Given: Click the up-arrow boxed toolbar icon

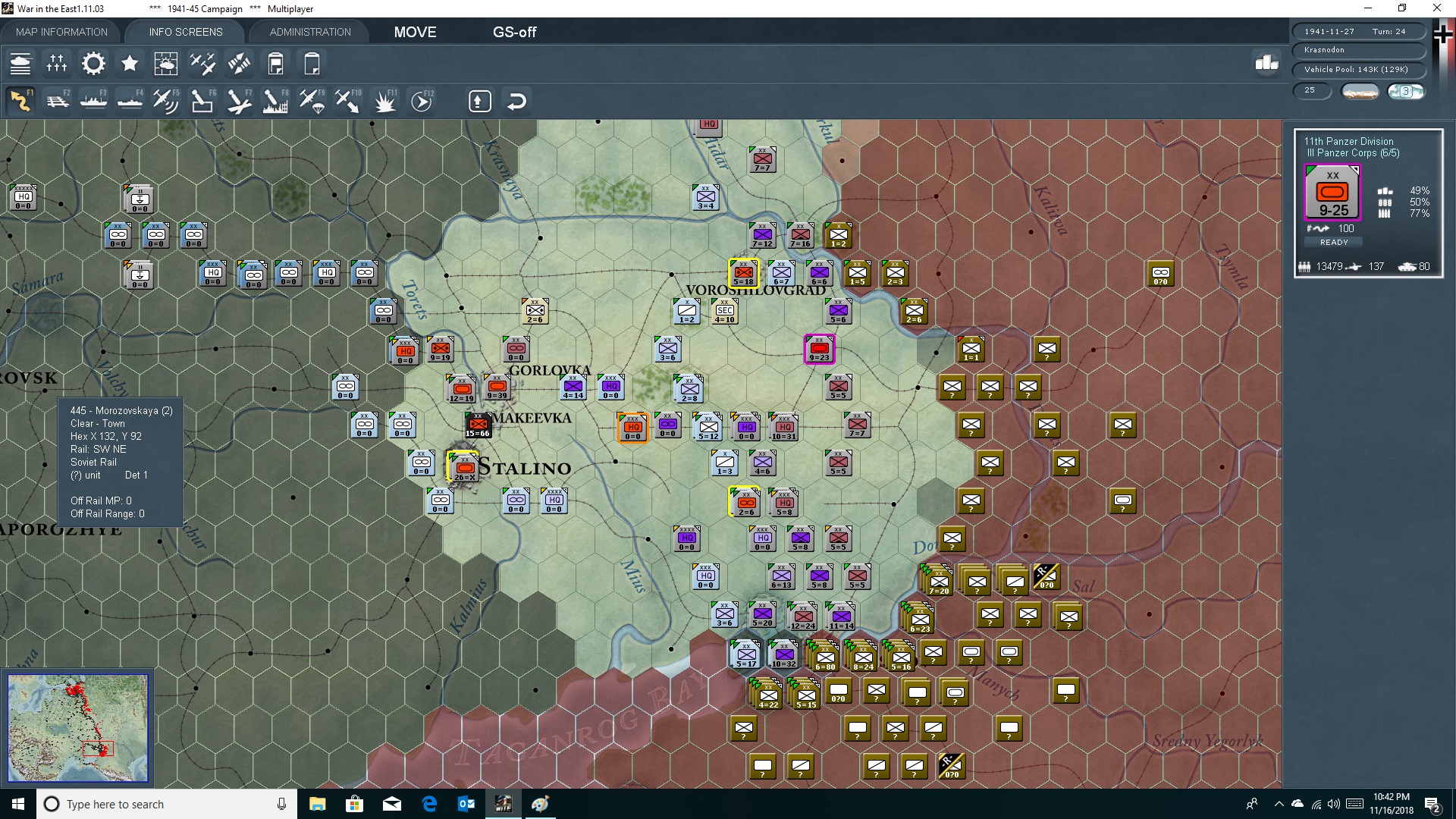Looking at the screenshot, I should 480,101.
